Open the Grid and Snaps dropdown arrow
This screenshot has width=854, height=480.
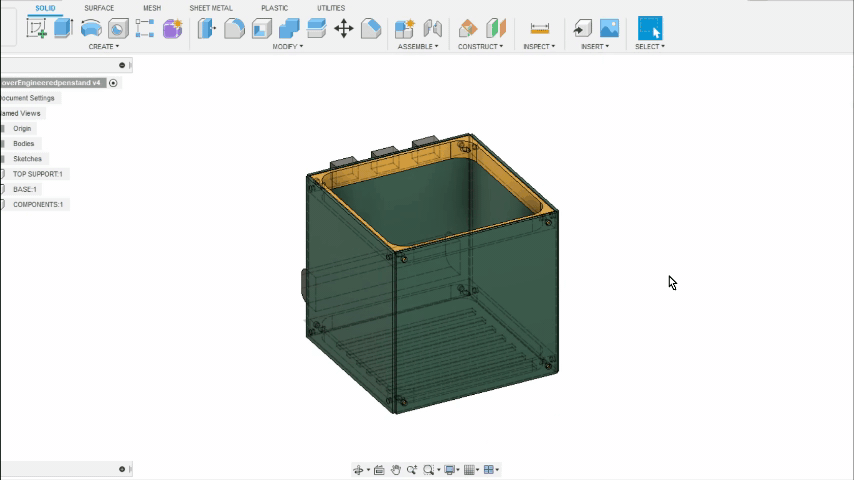pos(478,470)
